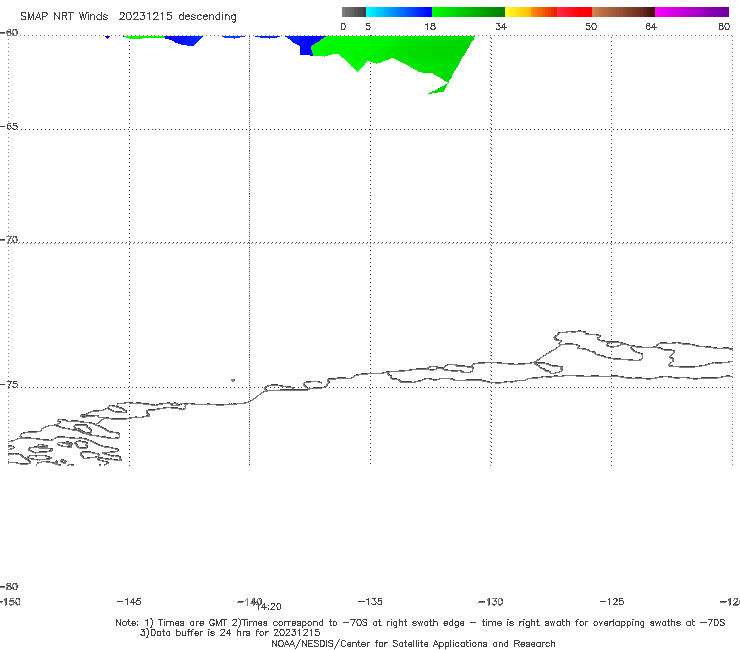The height and width of the screenshot is (650, 740).
Task: Click the latitude label "-80"
Action: point(9,586)
